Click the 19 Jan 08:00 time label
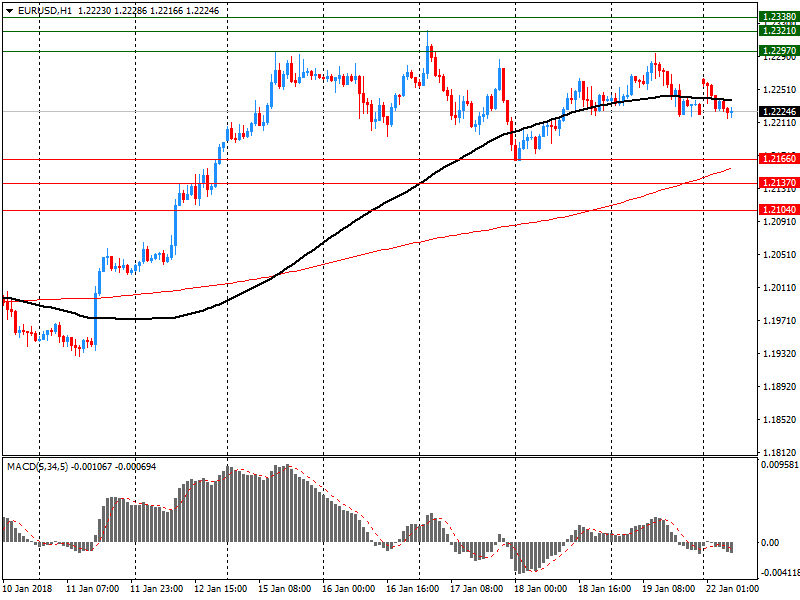 (668, 589)
